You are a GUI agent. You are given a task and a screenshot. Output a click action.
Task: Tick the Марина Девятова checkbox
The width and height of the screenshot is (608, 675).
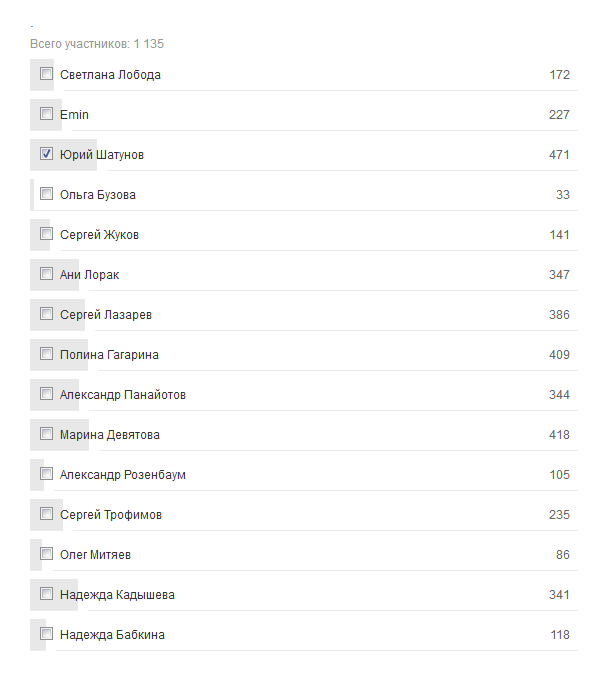pos(46,434)
